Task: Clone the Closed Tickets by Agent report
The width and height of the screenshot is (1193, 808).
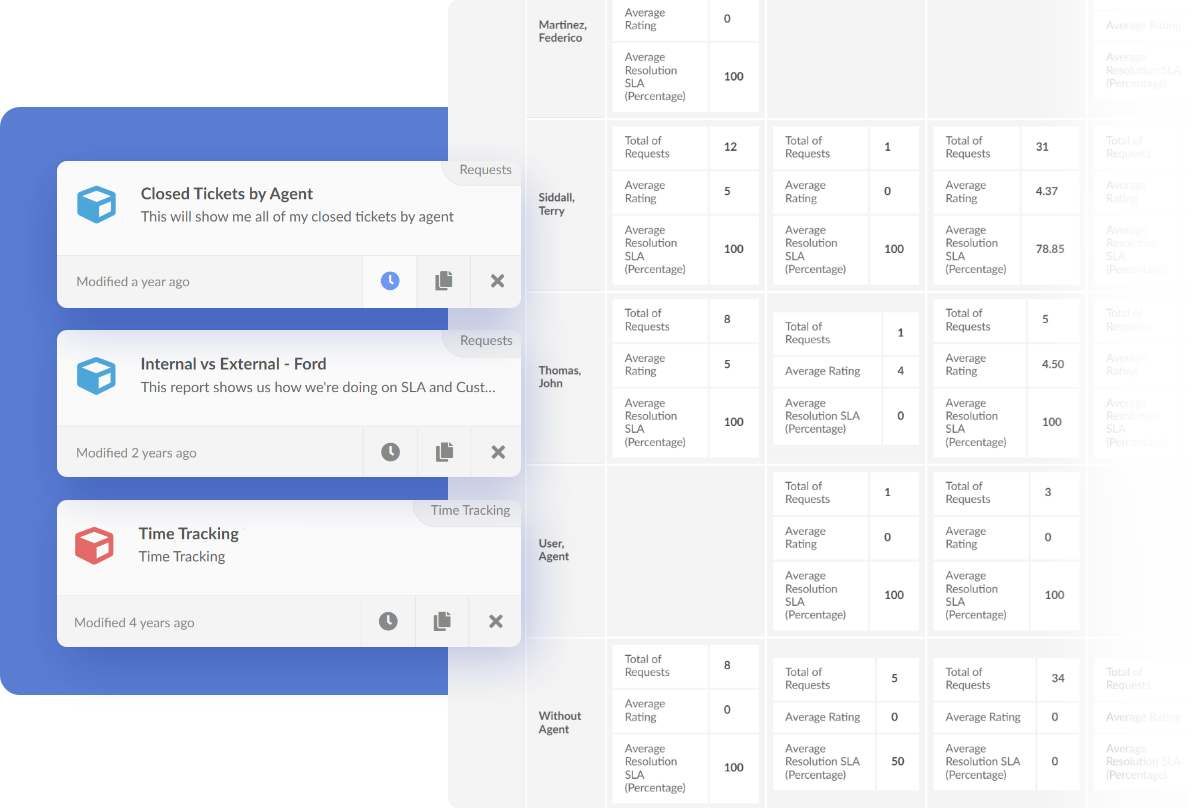Action: [x=443, y=281]
